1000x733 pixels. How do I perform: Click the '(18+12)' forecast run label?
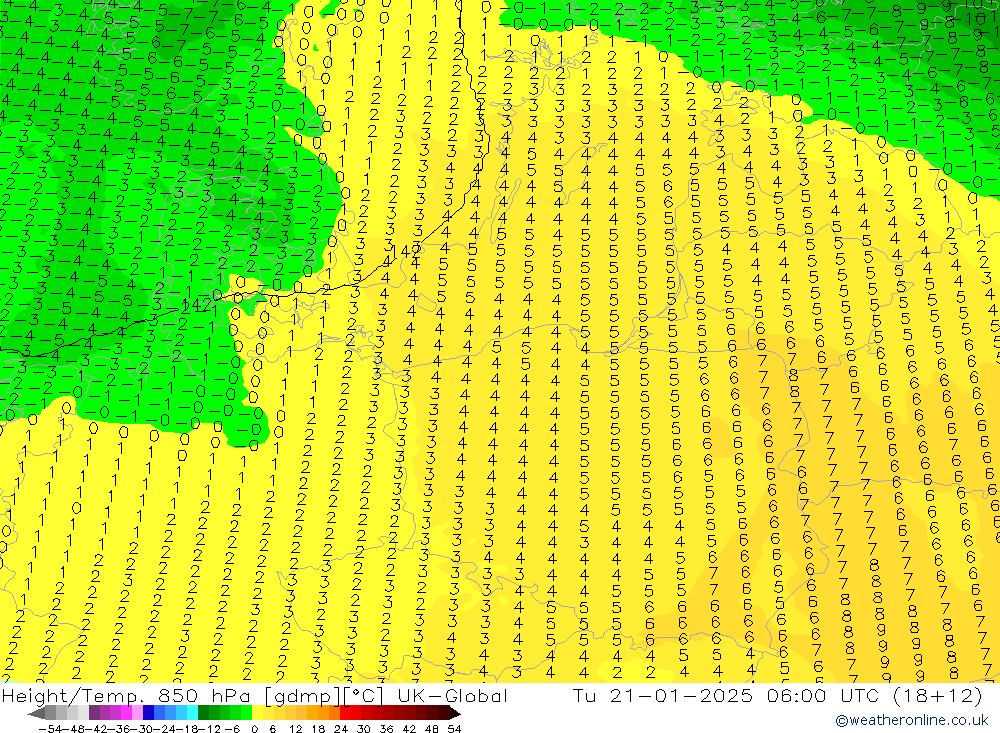[x=937, y=695]
